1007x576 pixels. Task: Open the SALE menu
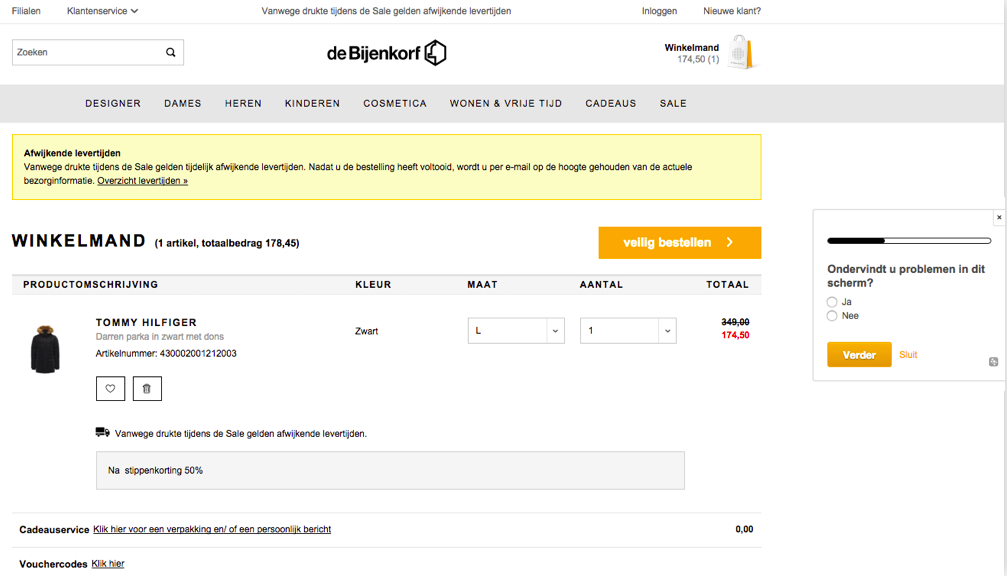click(x=673, y=103)
